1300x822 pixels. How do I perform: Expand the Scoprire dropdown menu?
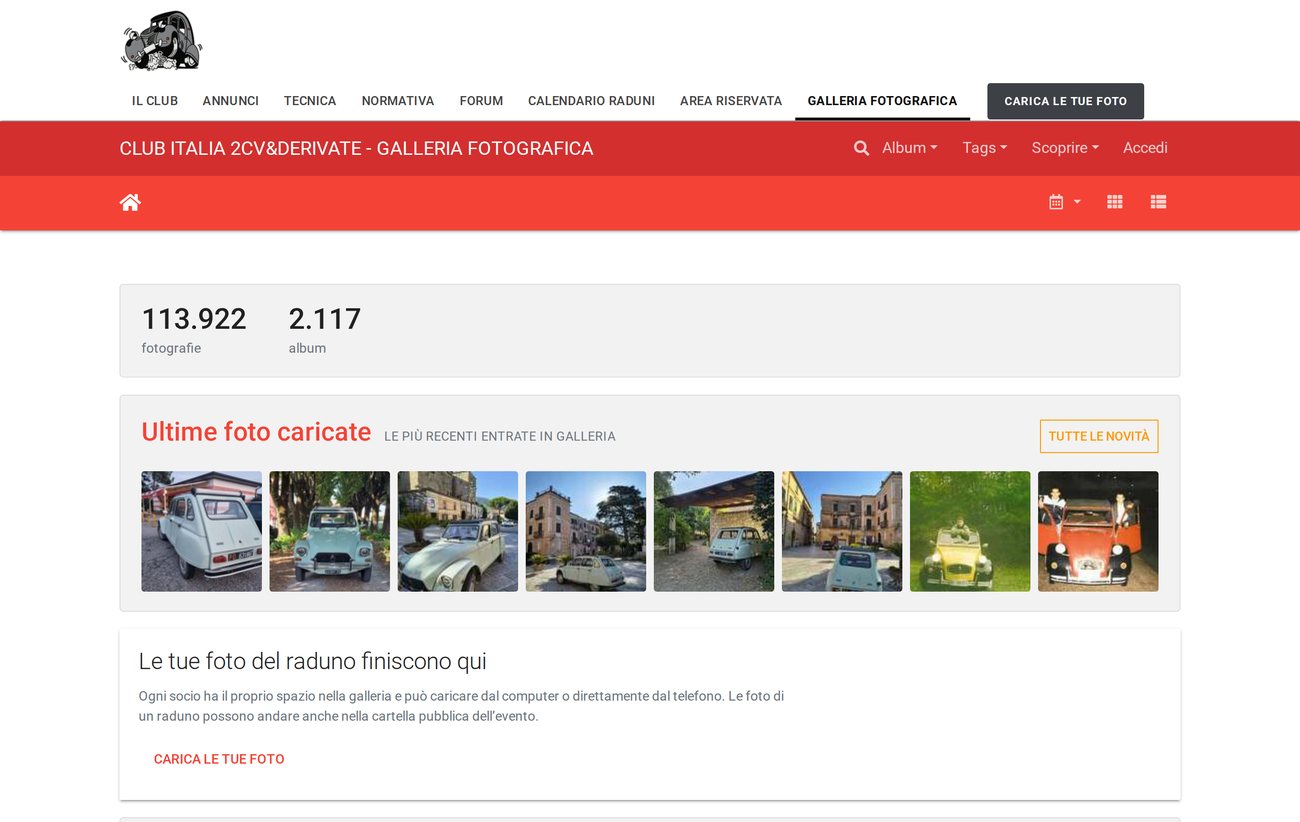click(x=1065, y=148)
